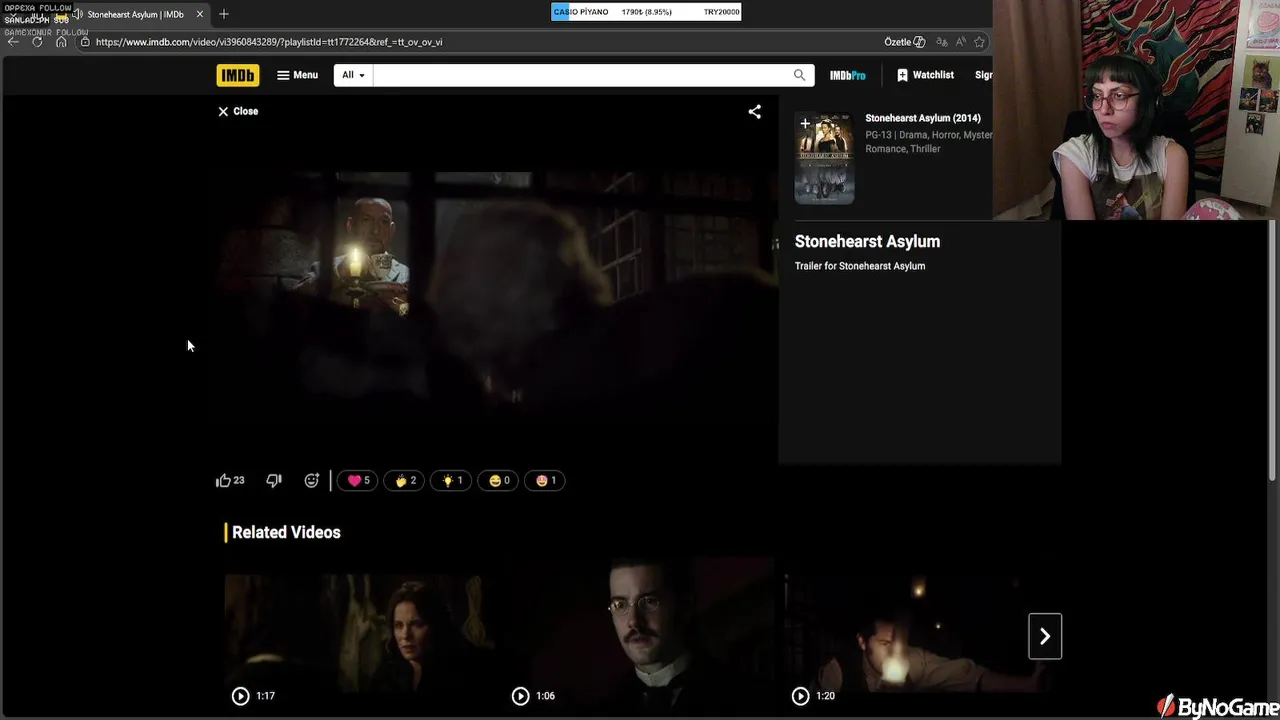The width and height of the screenshot is (1280, 720).
Task: Add this page to favorites star
Action: pyautogui.click(x=980, y=42)
